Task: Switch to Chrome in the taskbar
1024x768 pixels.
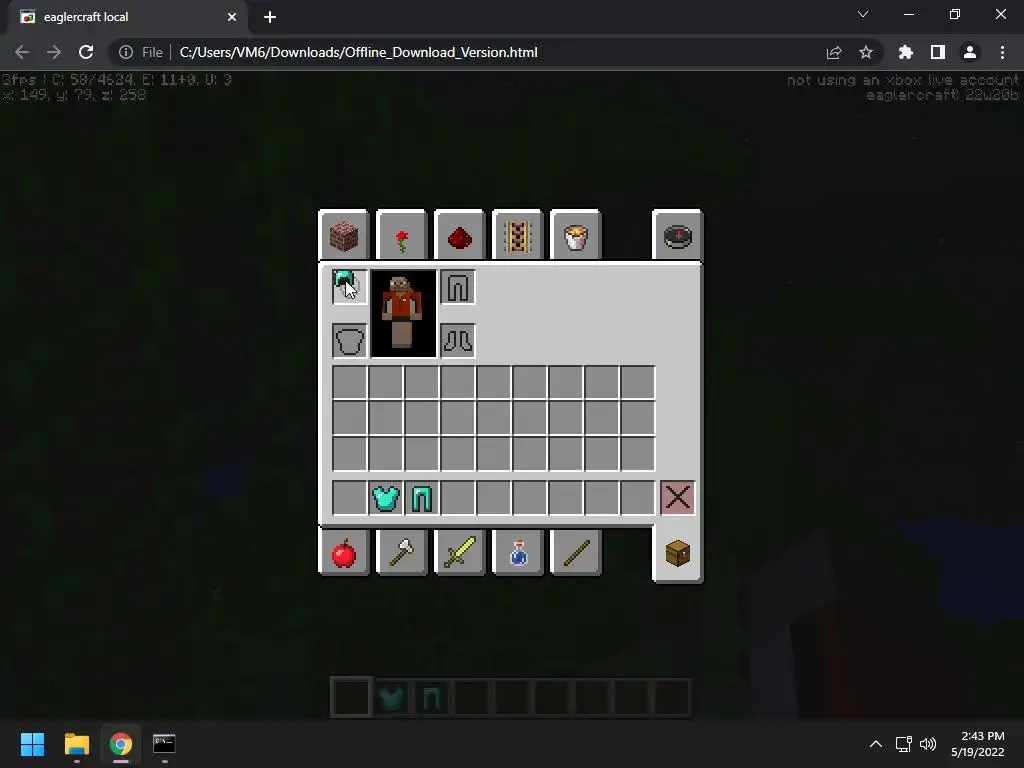Action: [121, 744]
